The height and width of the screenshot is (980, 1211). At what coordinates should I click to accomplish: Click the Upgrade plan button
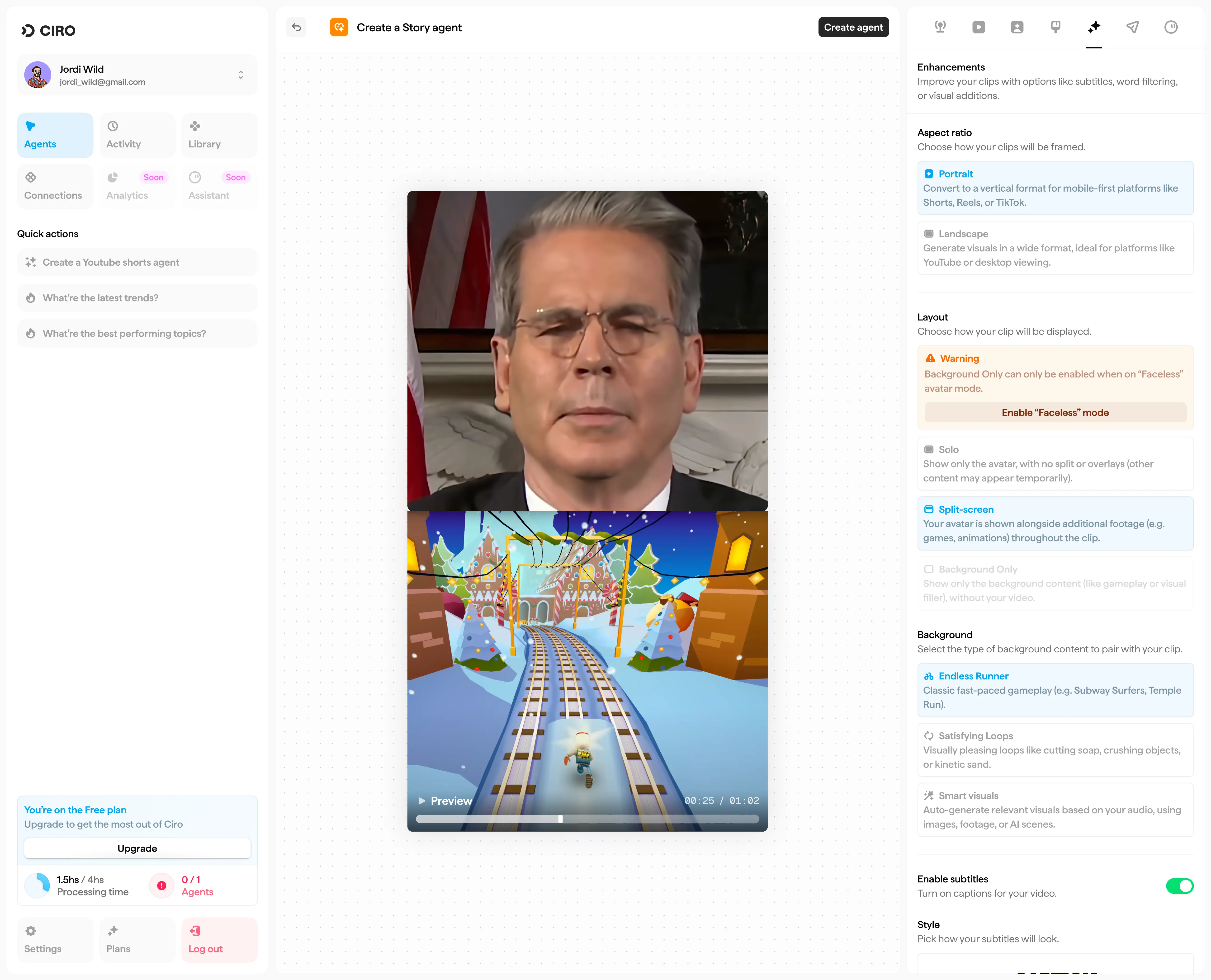(x=137, y=848)
